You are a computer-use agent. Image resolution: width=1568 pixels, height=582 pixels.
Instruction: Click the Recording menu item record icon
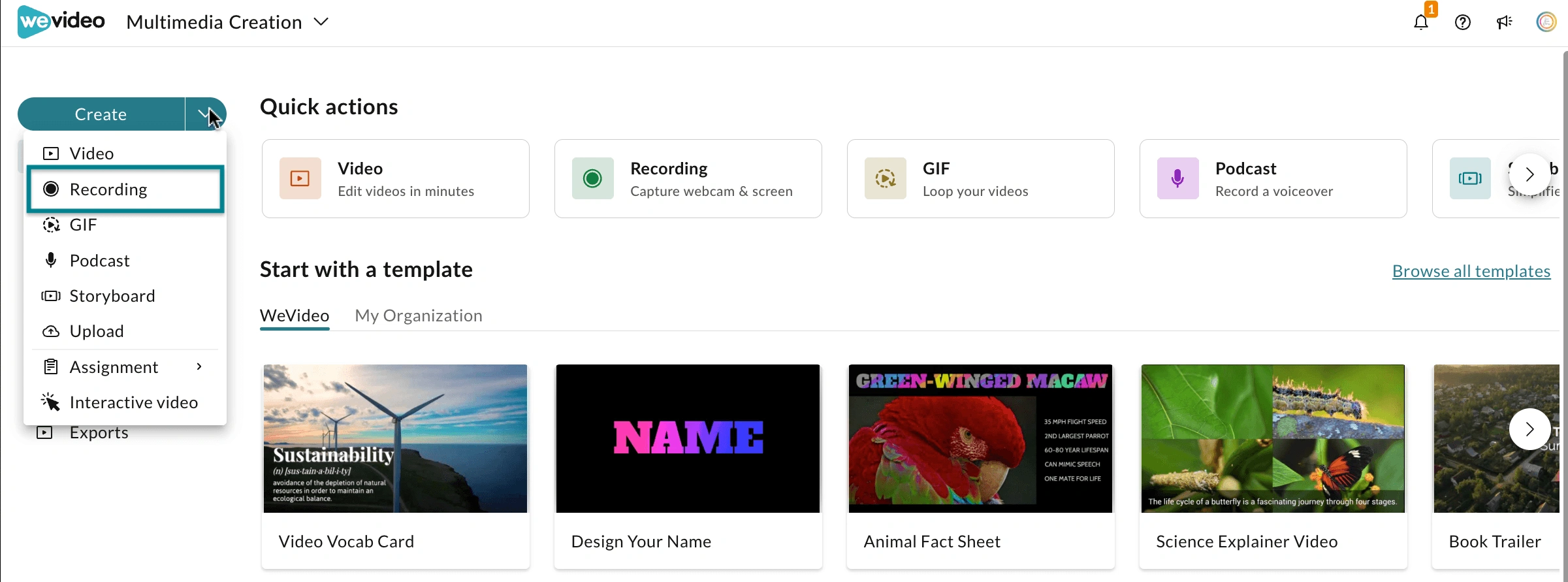point(51,189)
